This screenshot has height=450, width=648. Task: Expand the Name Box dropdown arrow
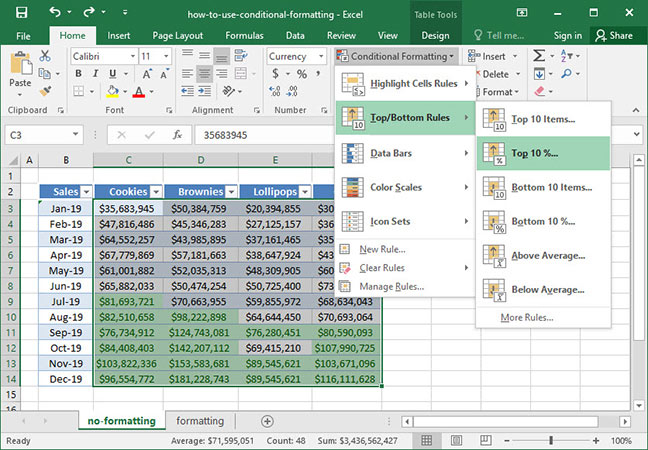click(75, 134)
